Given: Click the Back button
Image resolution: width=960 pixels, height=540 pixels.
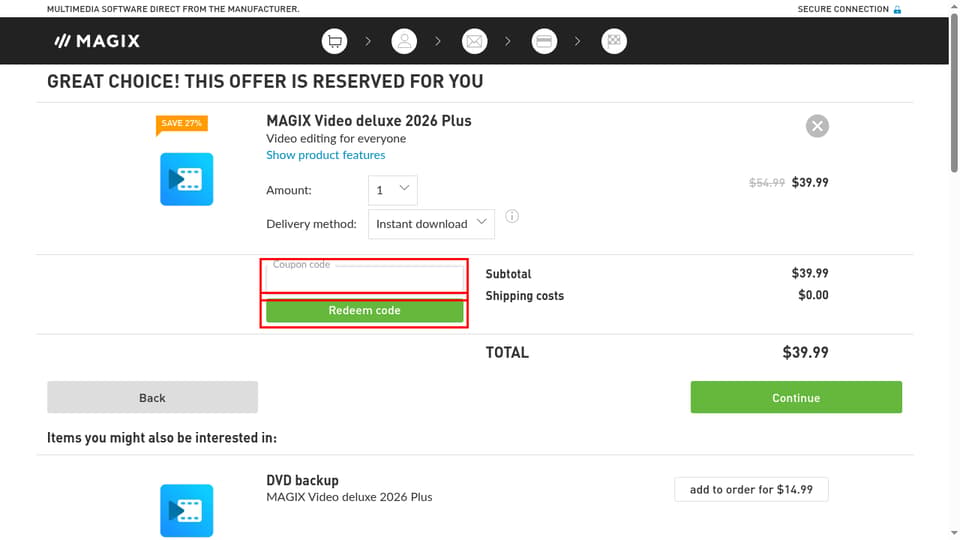Looking at the screenshot, I should pos(152,397).
